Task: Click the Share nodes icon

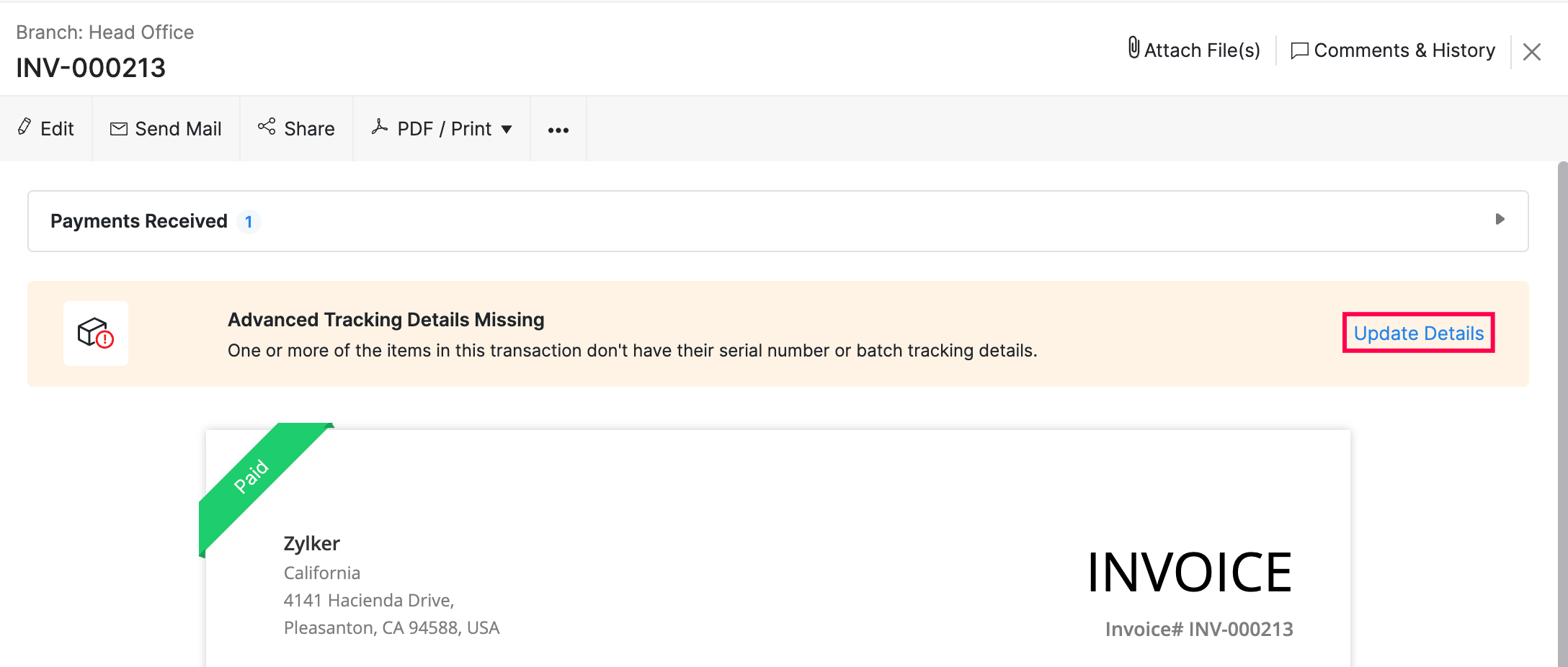Action: pos(267,127)
